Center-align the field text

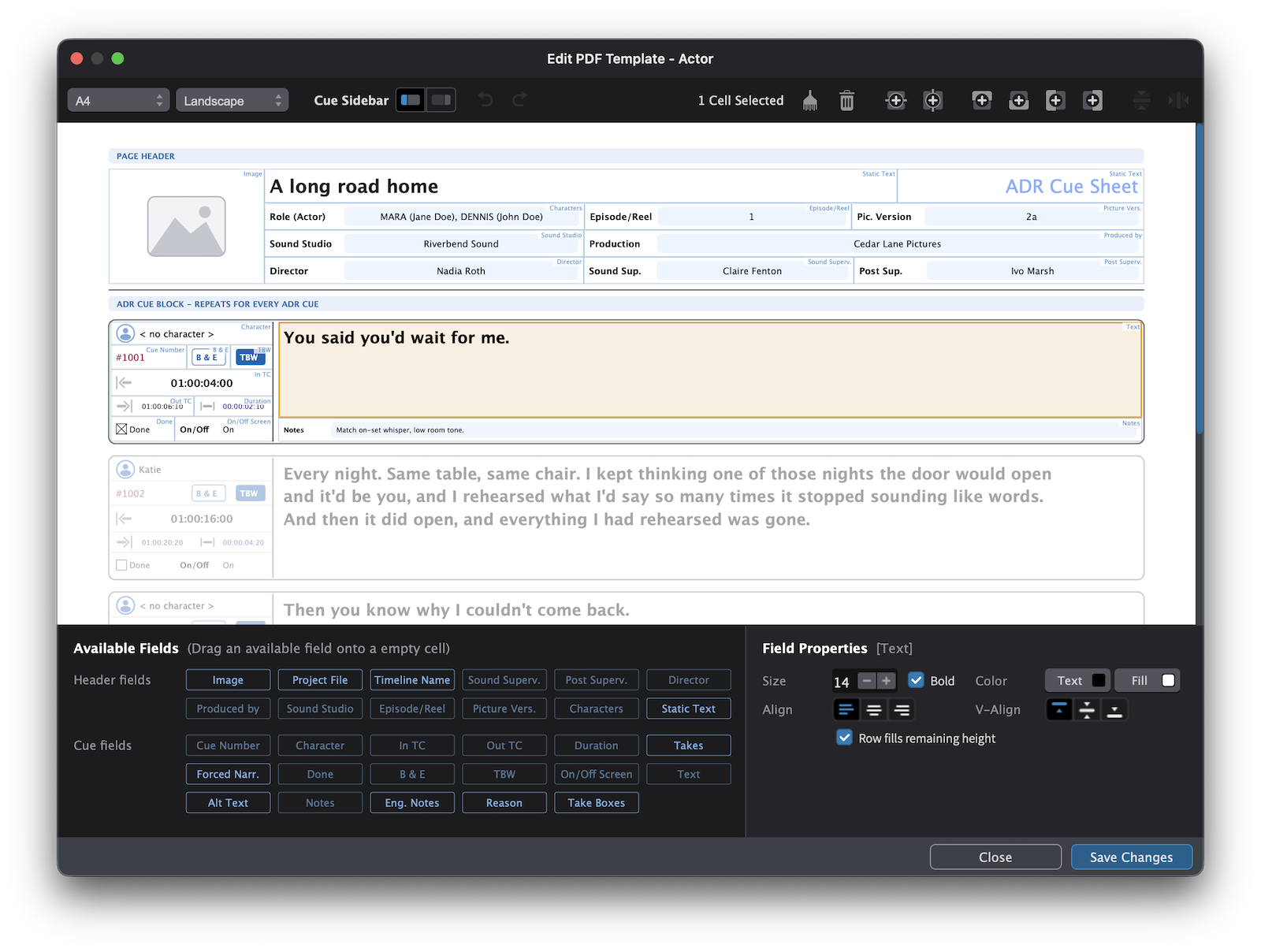click(873, 710)
